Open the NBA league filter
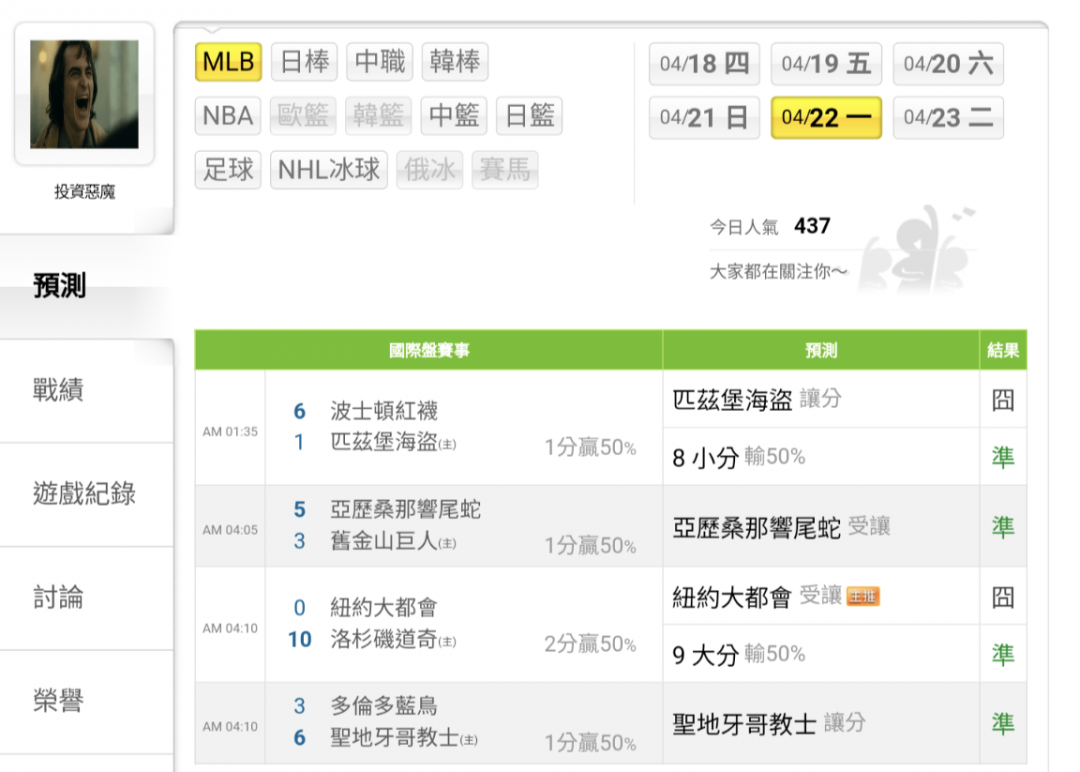This screenshot has width=1080, height=772. click(228, 116)
